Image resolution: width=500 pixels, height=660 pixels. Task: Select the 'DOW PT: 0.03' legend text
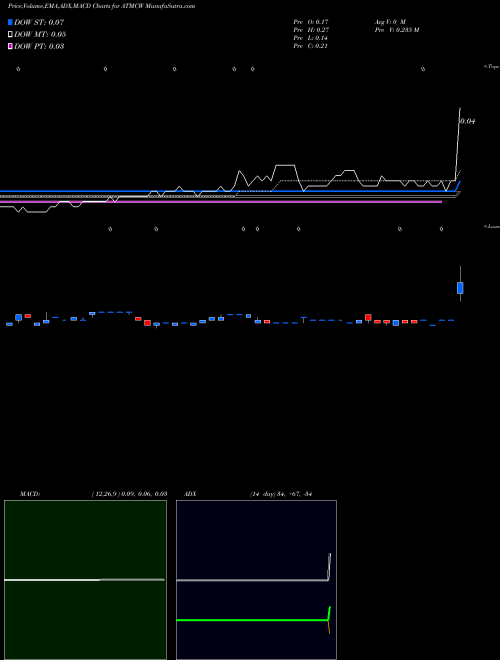point(39,46)
